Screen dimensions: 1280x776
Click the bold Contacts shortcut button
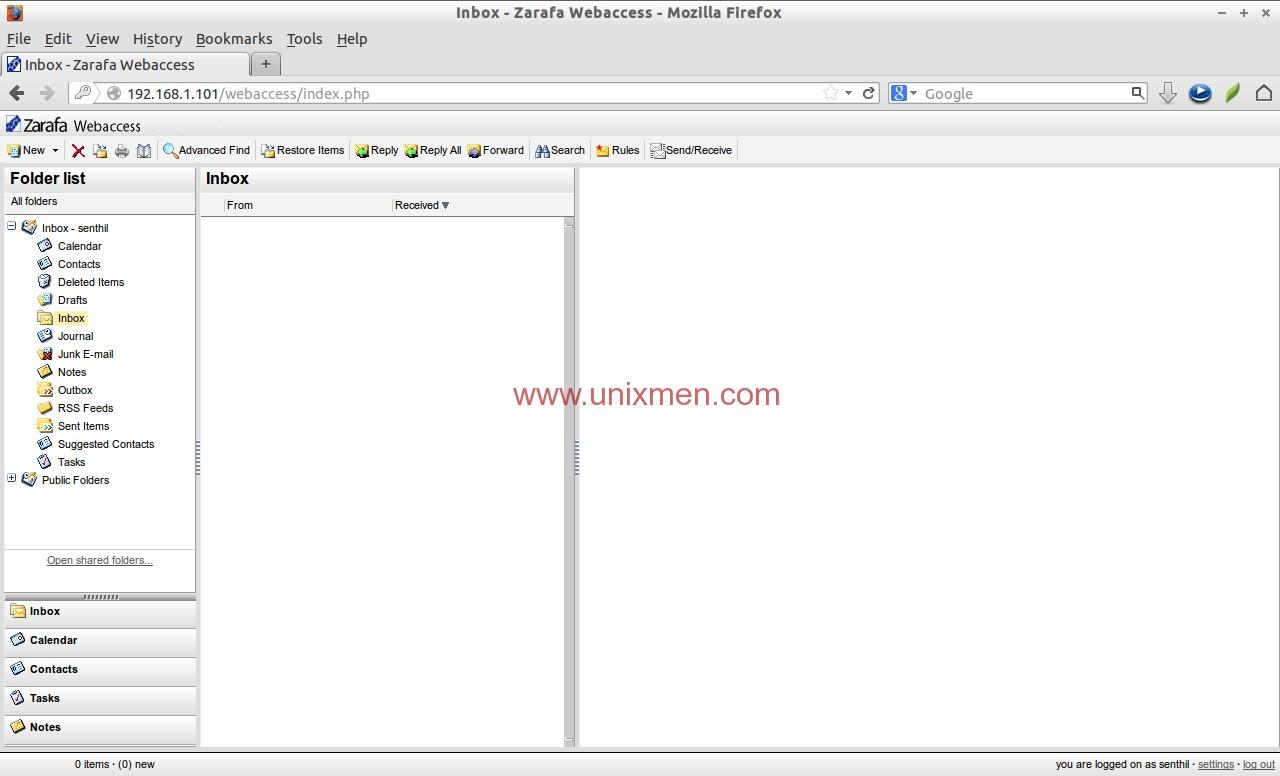tap(100, 670)
